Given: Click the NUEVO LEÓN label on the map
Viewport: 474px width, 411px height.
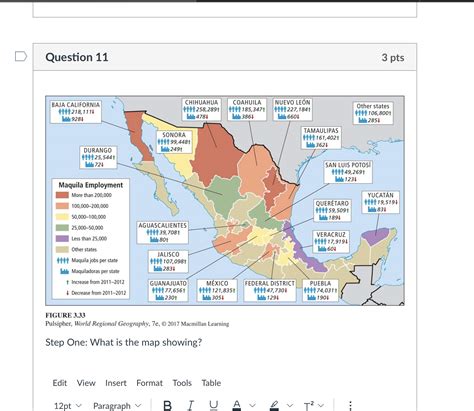Looking at the screenshot, I should click(292, 102).
